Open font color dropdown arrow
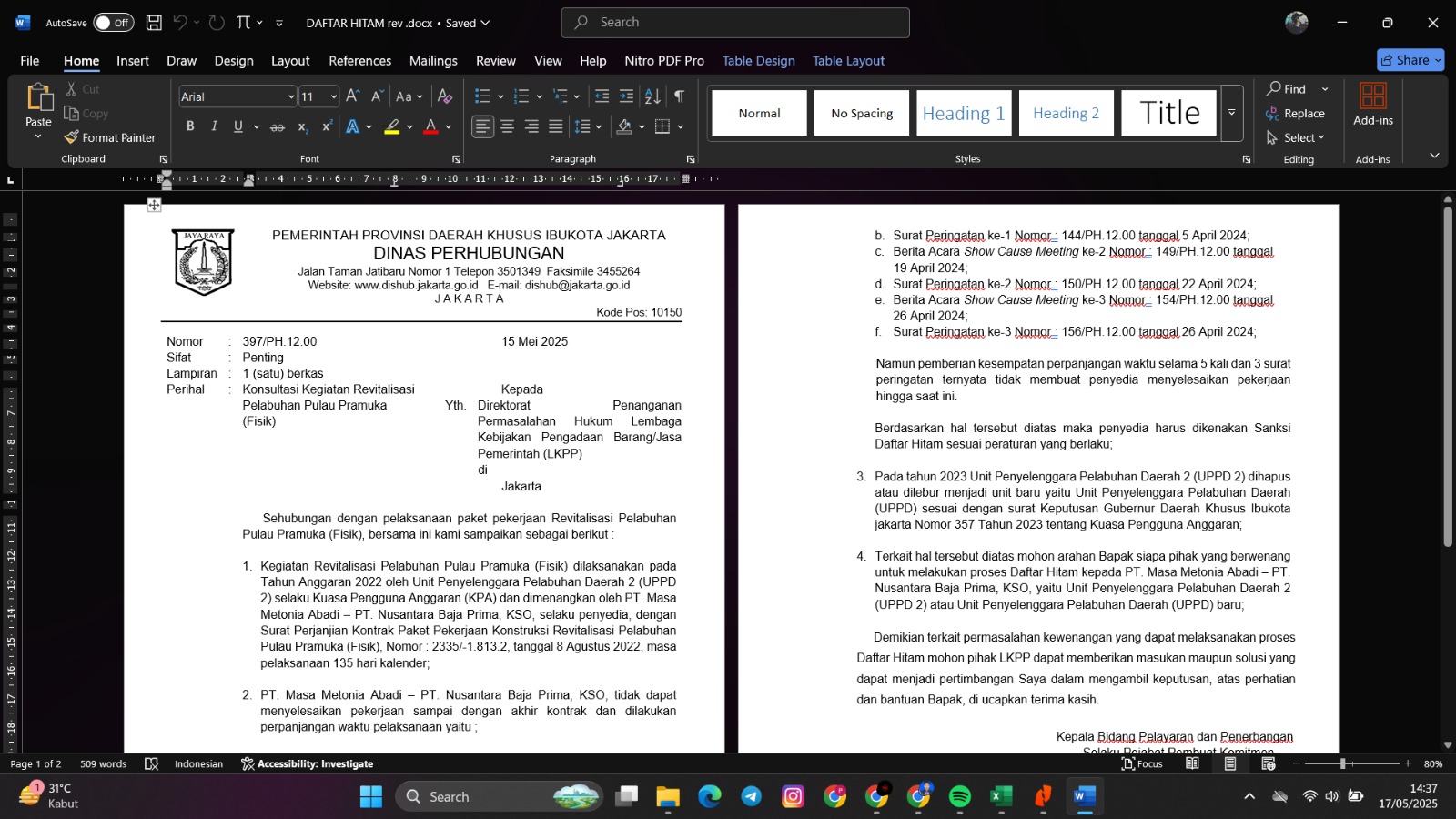This screenshot has height=819, width=1456. coord(449,126)
